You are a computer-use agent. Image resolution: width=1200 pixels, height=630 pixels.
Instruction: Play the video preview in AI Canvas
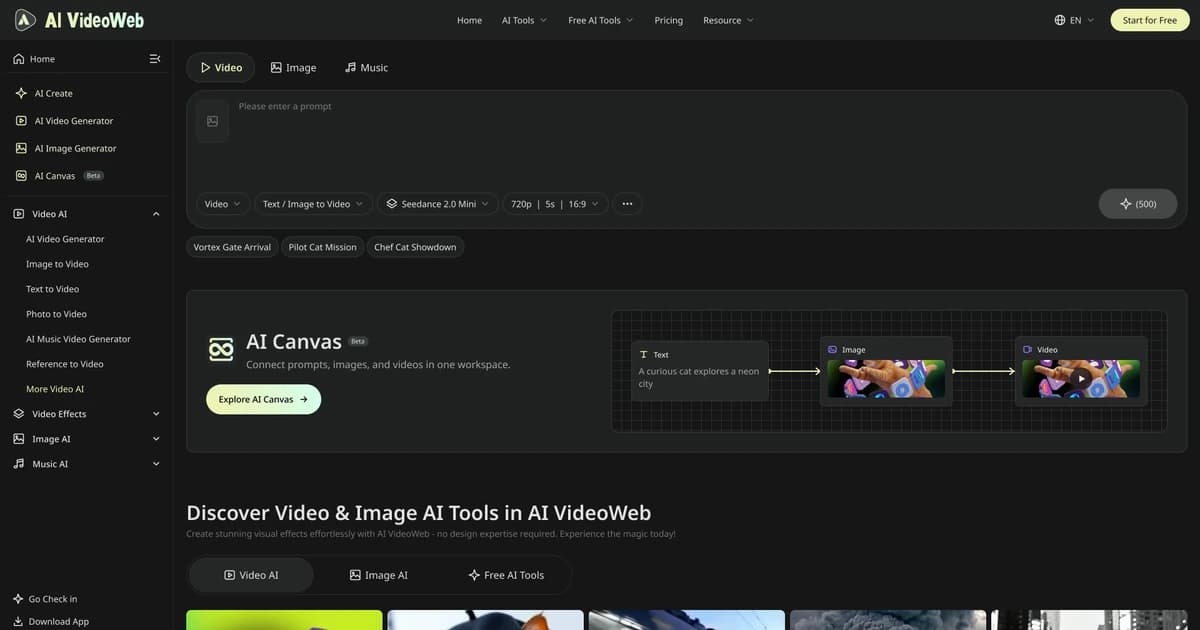[x=1081, y=379]
